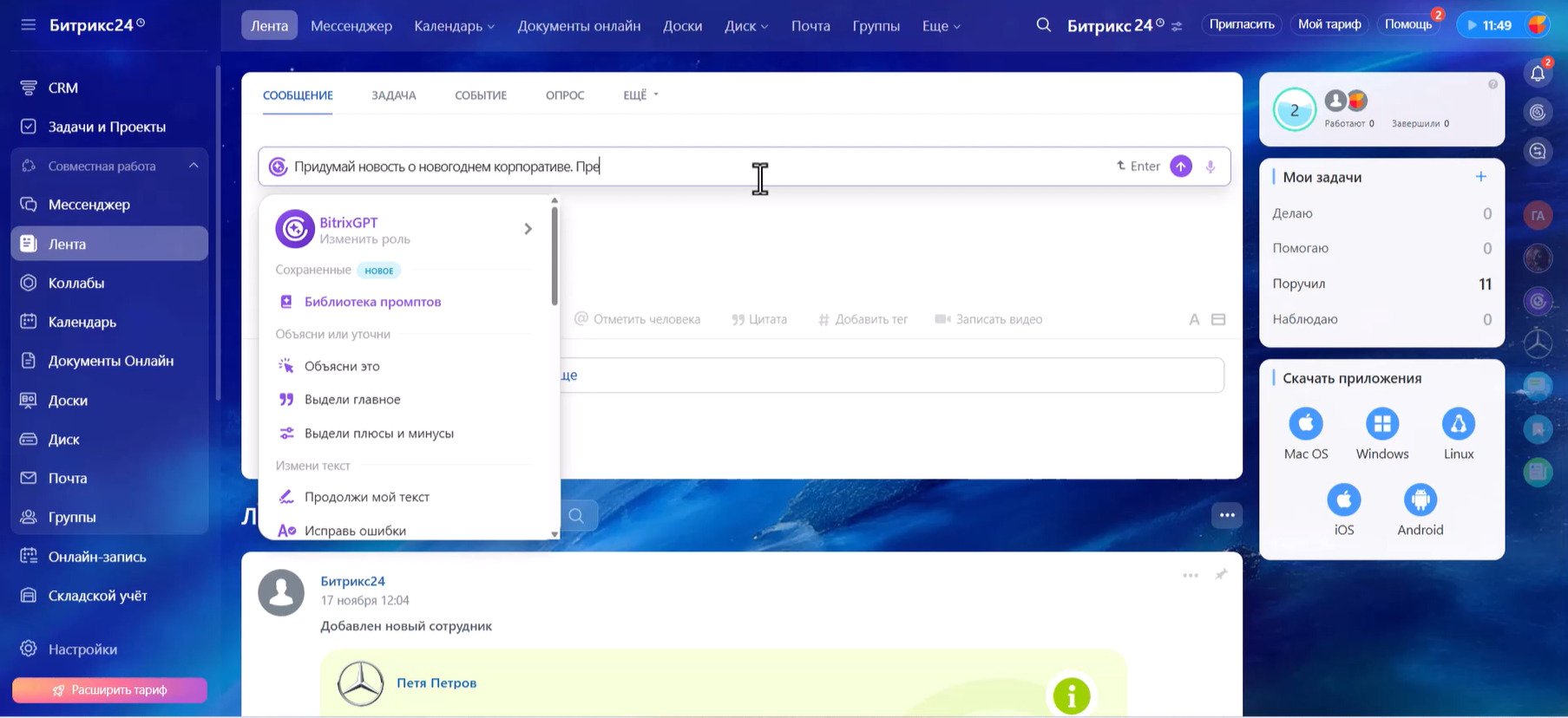Click Записать видео in the post toolbar
The width and height of the screenshot is (1568, 718).
click(x=988, y=319)
